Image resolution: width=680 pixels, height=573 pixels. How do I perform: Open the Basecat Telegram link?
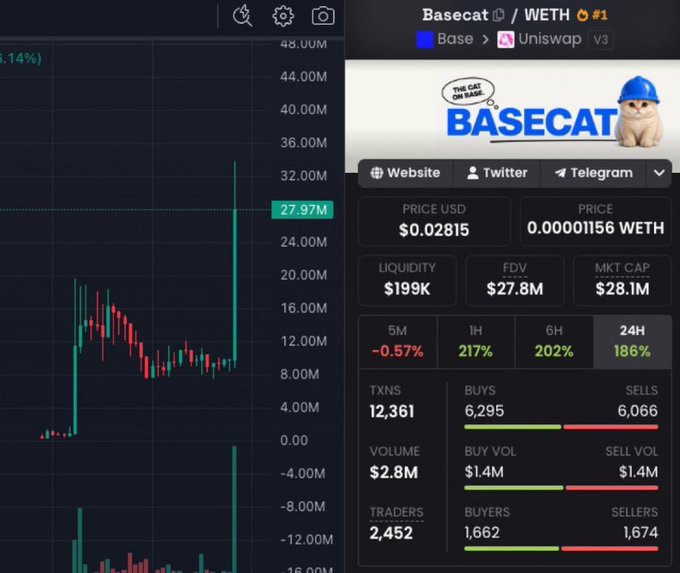[593, 173]
